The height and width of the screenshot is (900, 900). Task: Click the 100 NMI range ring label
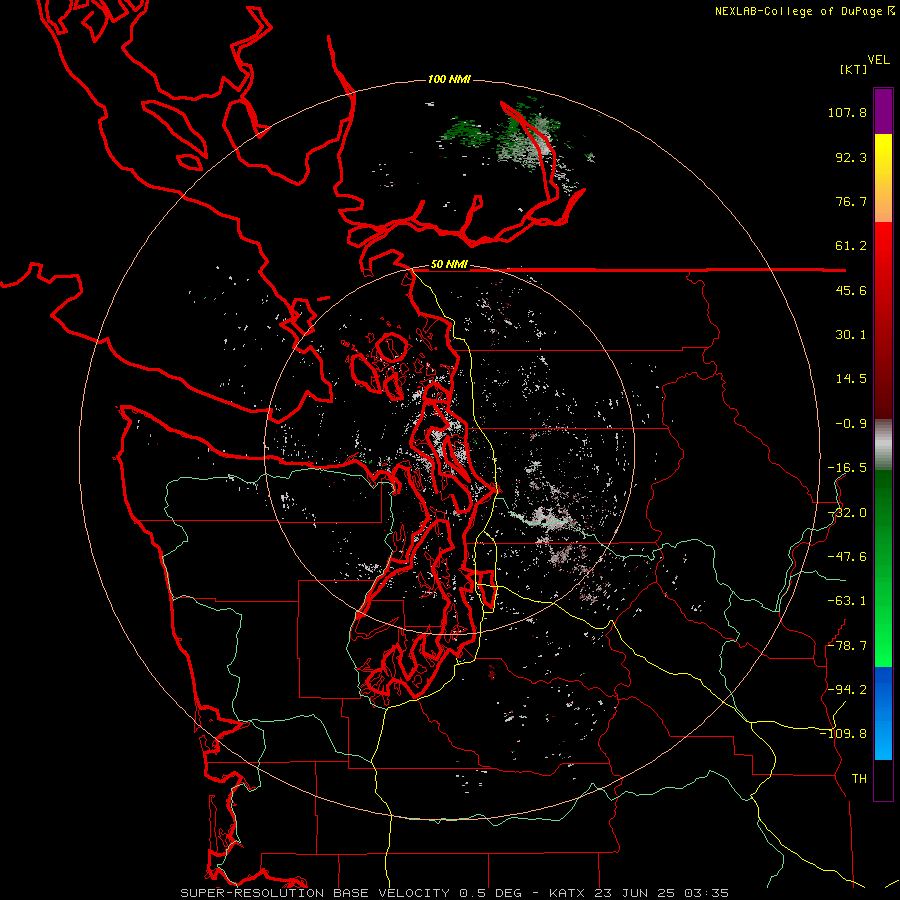449,79
